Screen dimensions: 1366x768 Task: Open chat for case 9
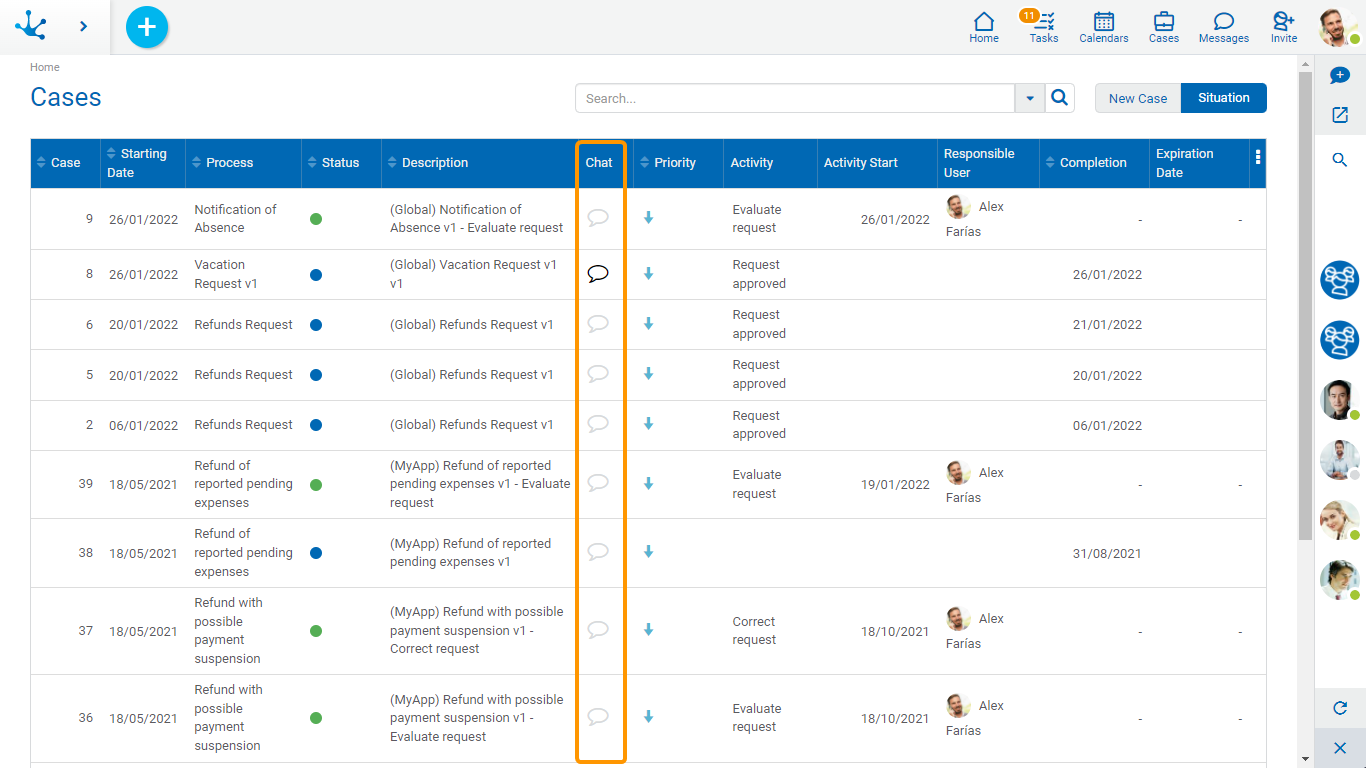[598, 218]
